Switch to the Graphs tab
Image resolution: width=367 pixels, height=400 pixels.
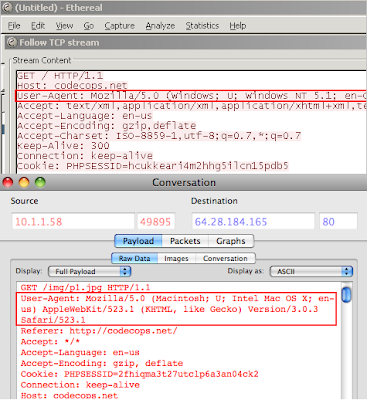click(231, 241)
